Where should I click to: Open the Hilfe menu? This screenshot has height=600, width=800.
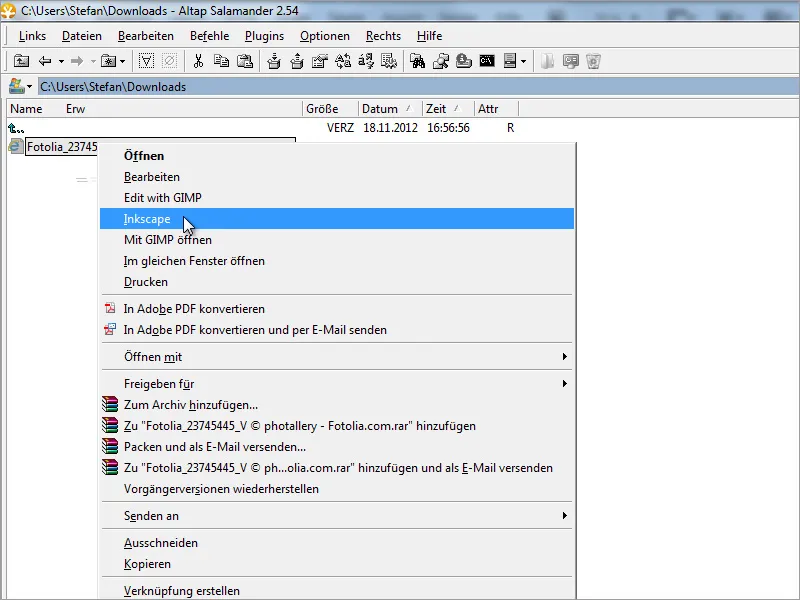(429, 36)
